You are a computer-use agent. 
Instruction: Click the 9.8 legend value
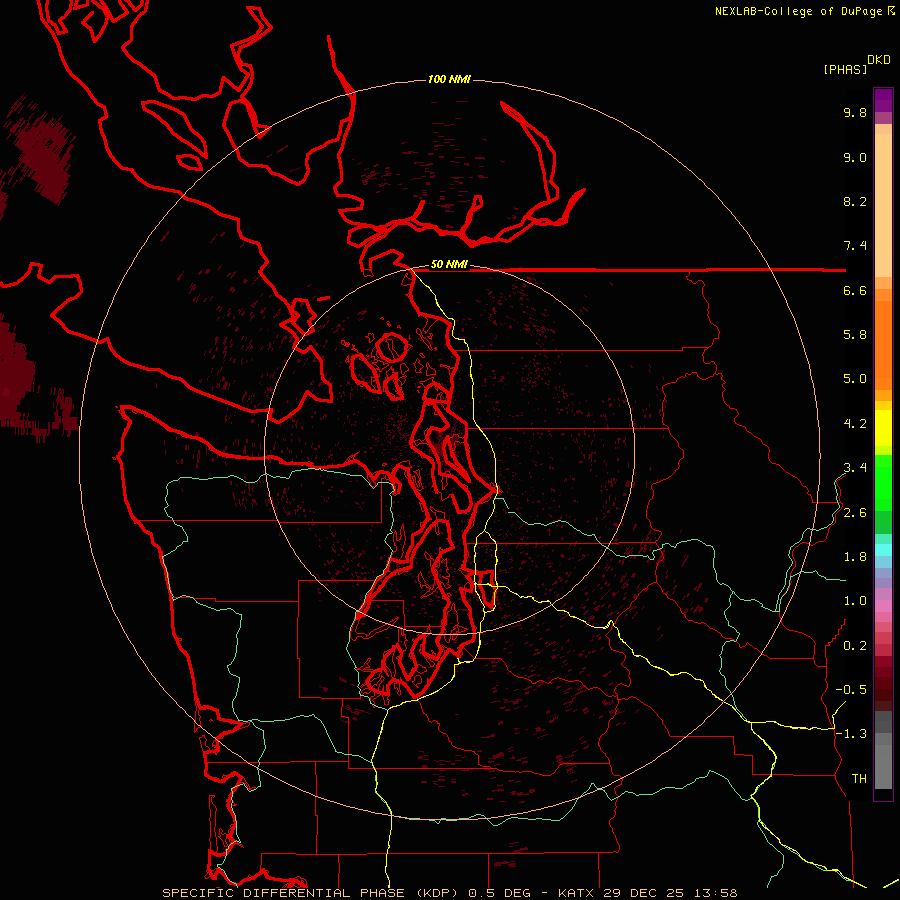(x=855, y=112)
